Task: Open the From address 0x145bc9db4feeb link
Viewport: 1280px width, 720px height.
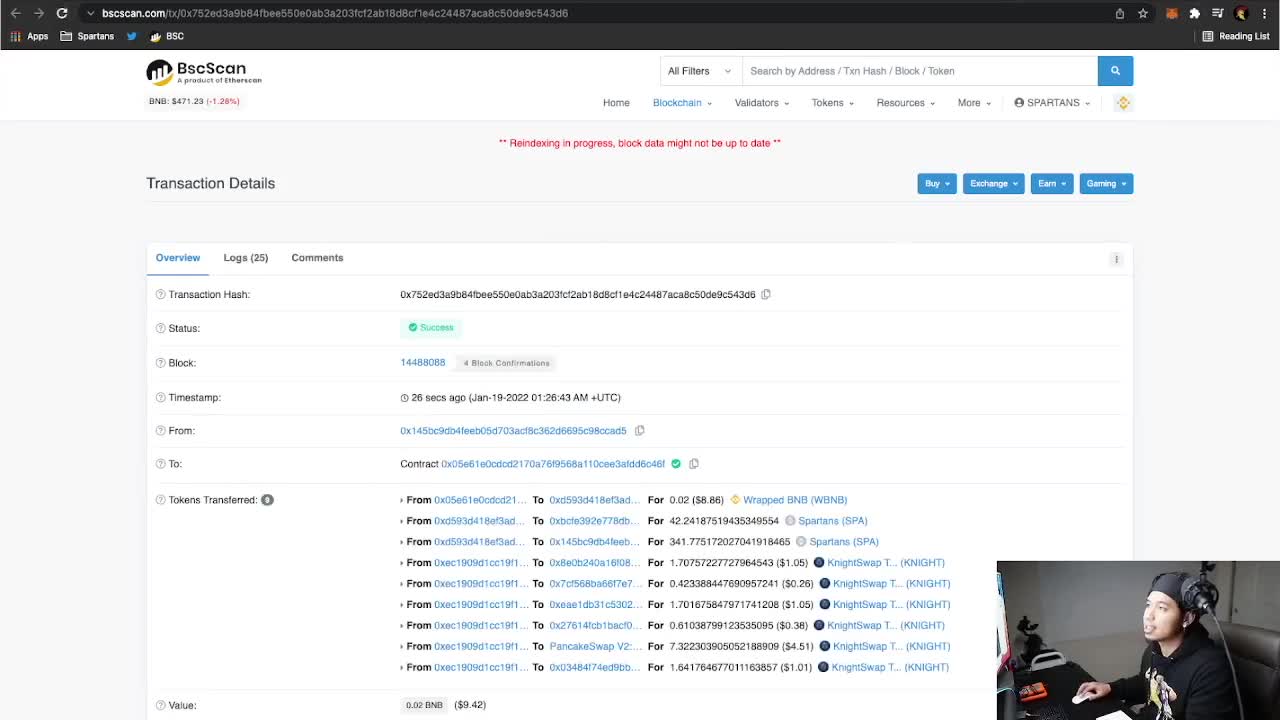Action: pyautogui.click(x=513, y=431)
